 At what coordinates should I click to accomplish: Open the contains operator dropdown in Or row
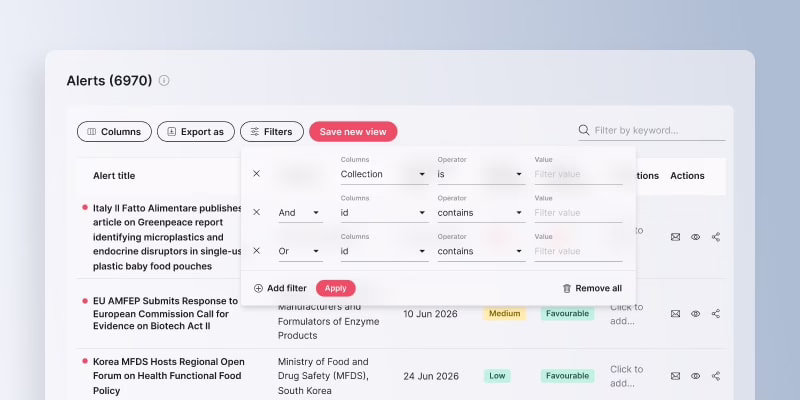(x=481, y=251)
